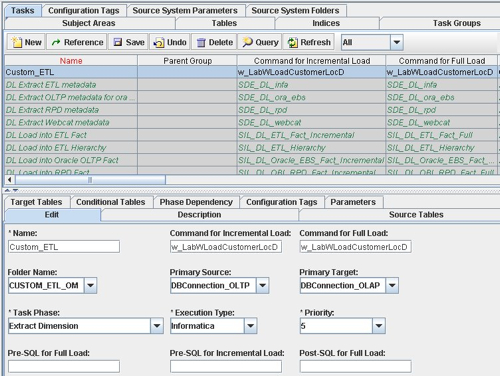
Task: Click the first SDE_DL_webcat command cell
Action: pyautogui.click(x=311, y=122)
